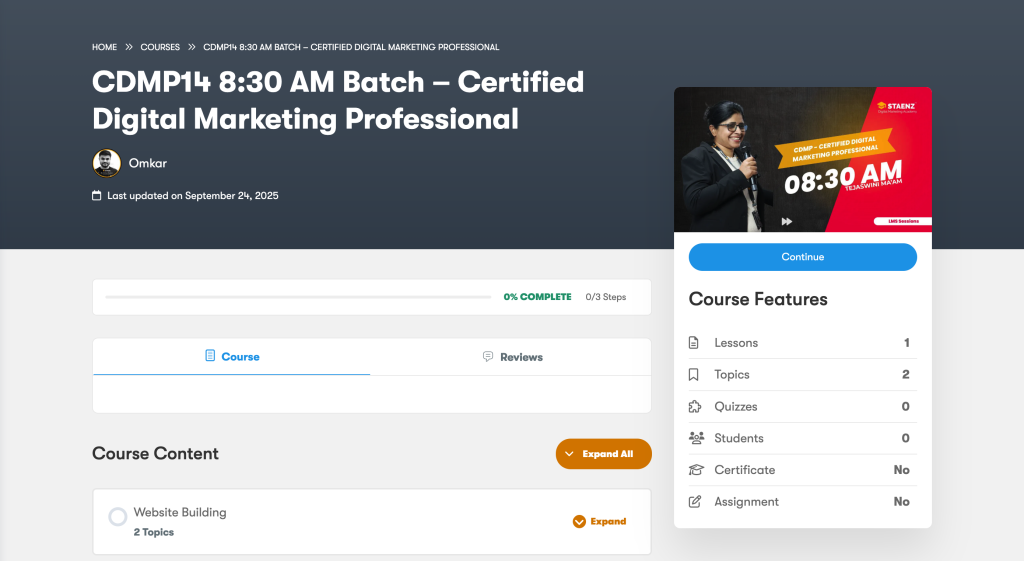Click the Topics bookmark icon
Screen dimensions: 1024x561
pos(694,375)
